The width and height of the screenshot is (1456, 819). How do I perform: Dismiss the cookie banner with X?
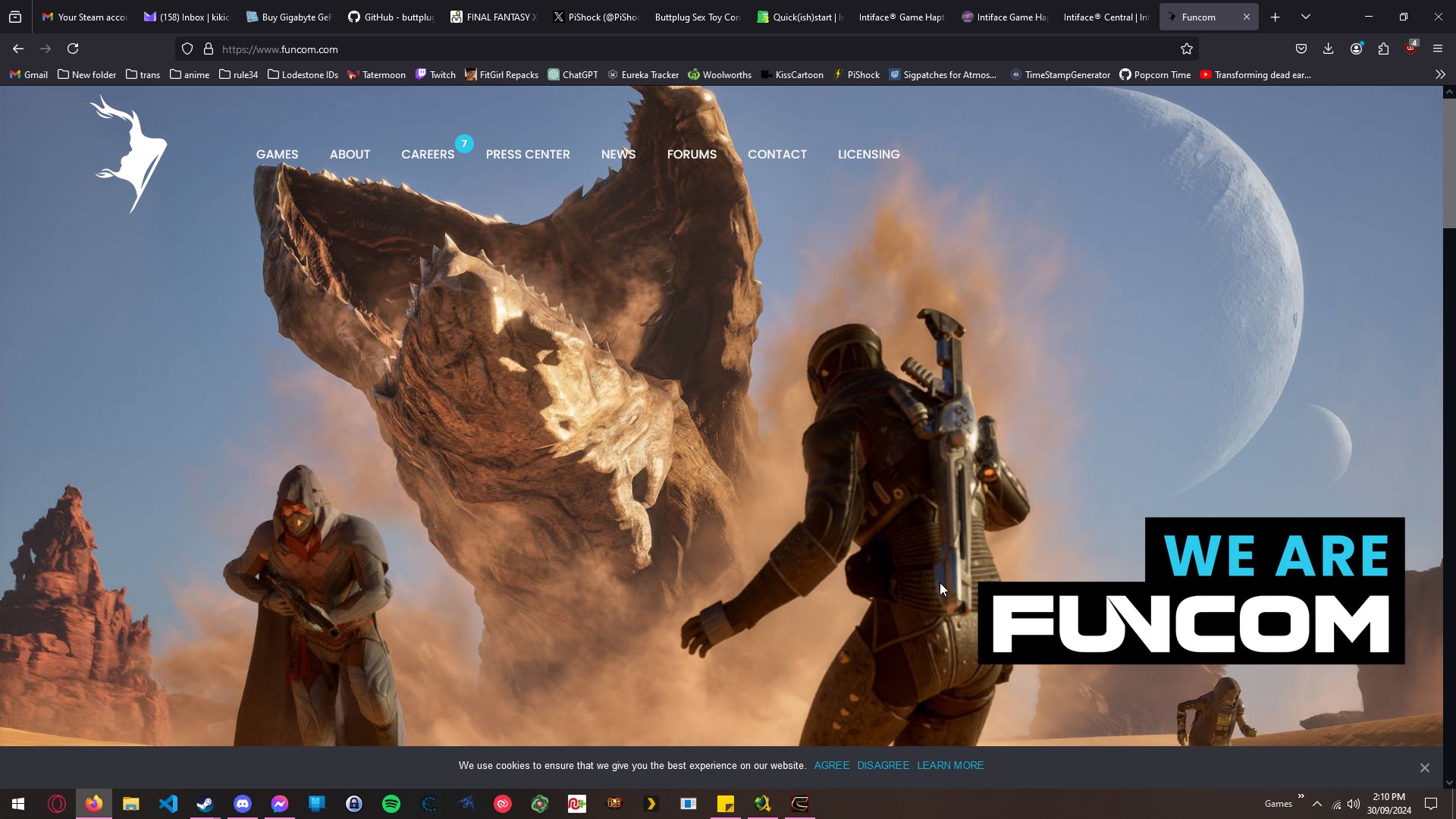1425,768
